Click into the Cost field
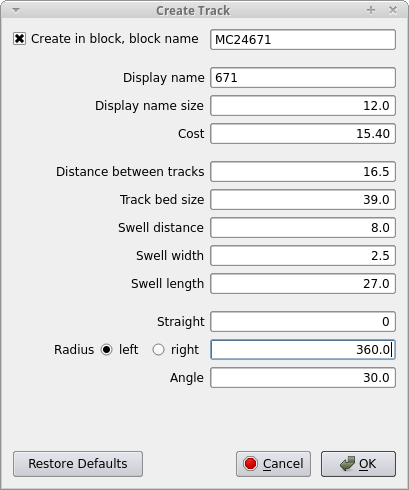409x490 pixels. [x=303, y=134]
